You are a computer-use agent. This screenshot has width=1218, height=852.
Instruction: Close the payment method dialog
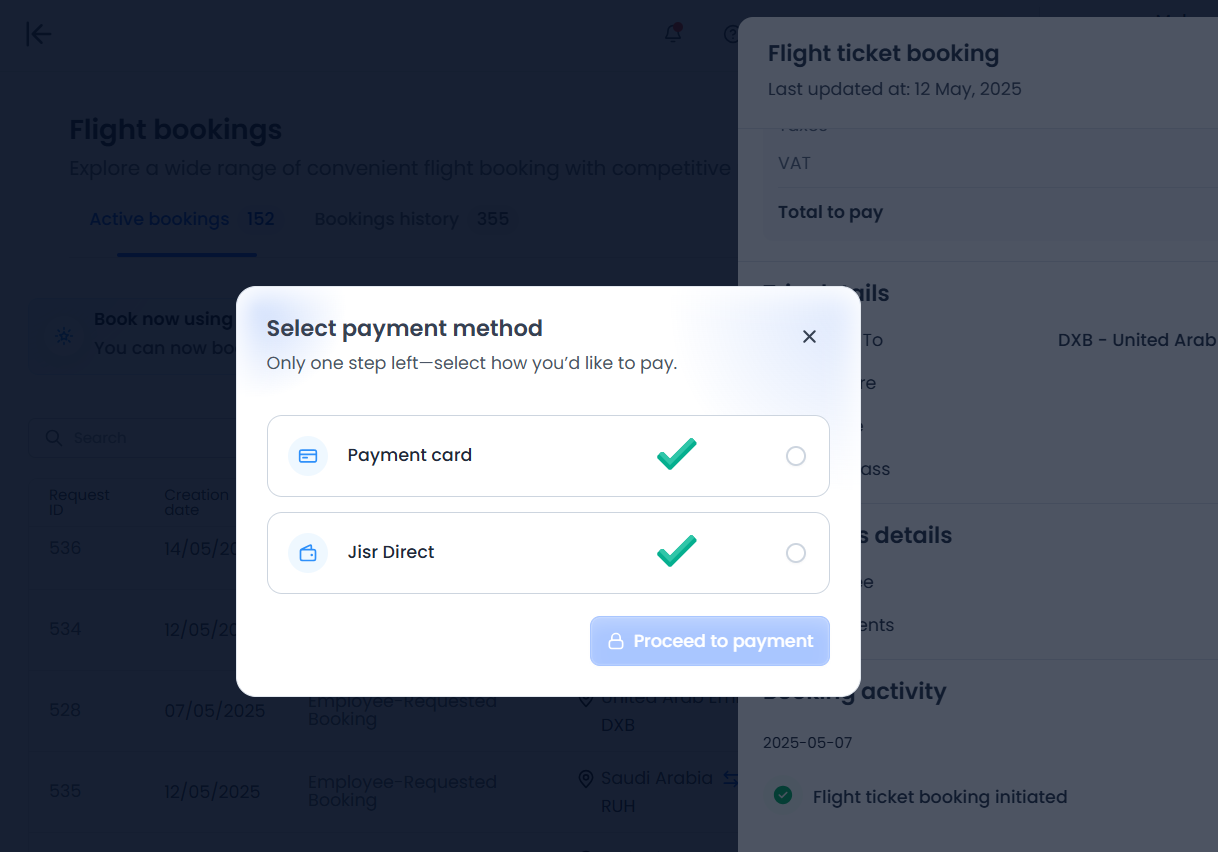(x=809, y=337)
